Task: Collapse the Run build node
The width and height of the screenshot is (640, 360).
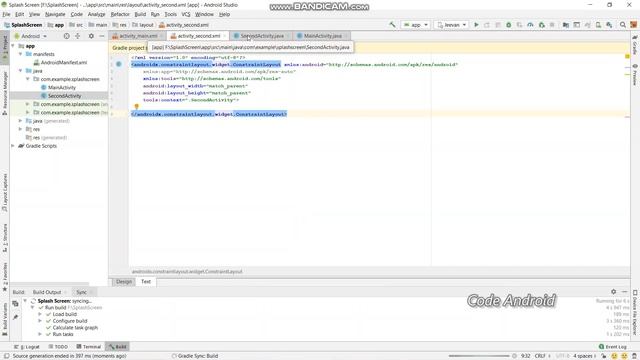Action: 33,307
